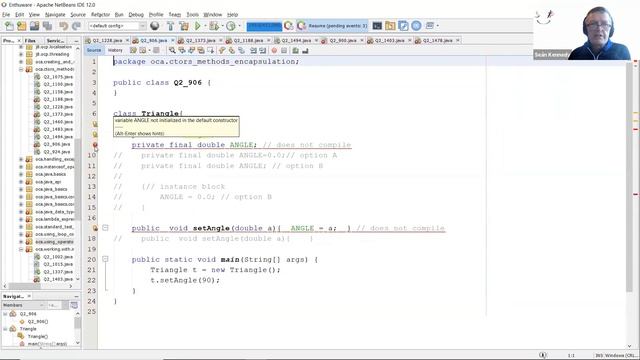Switch to the Q2_1478.java editor tab
Viewport: 640px width, 360px height.
coord(437,40)
